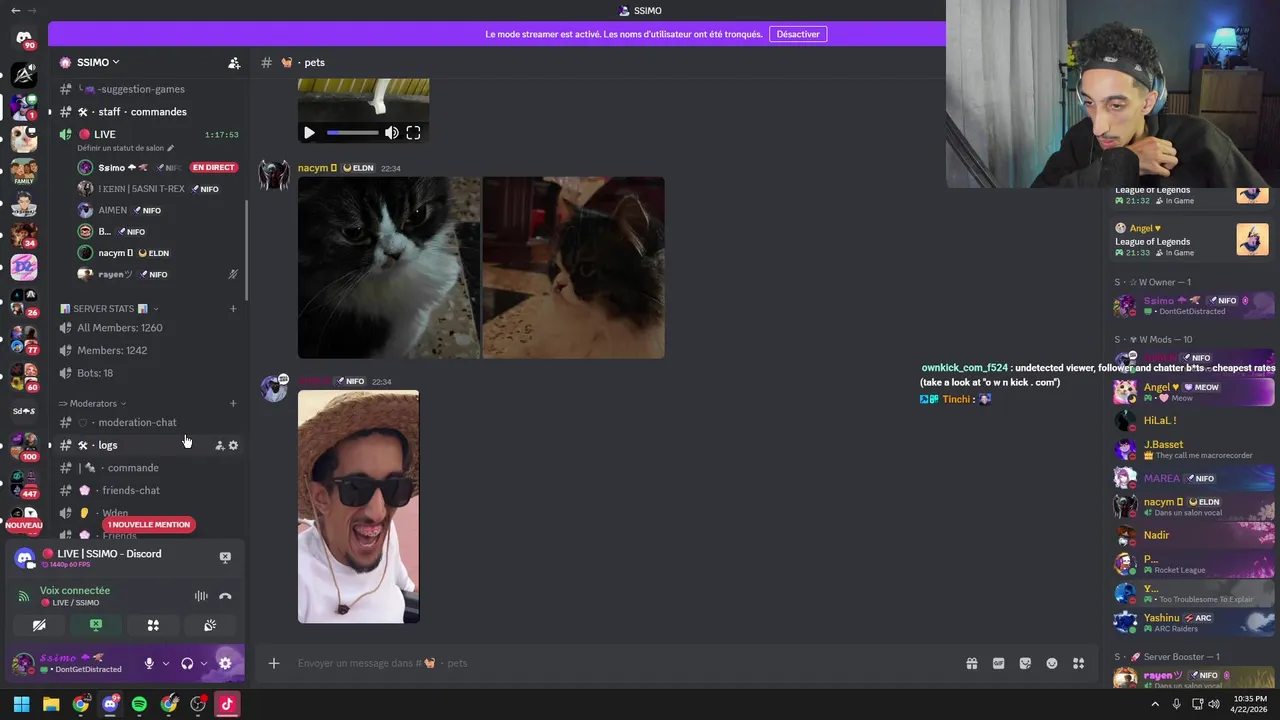The width and height of the screenshot is (1280, 720).
Task: Click NOUVEAU badge in server list
Action: [x=24, y=525]
